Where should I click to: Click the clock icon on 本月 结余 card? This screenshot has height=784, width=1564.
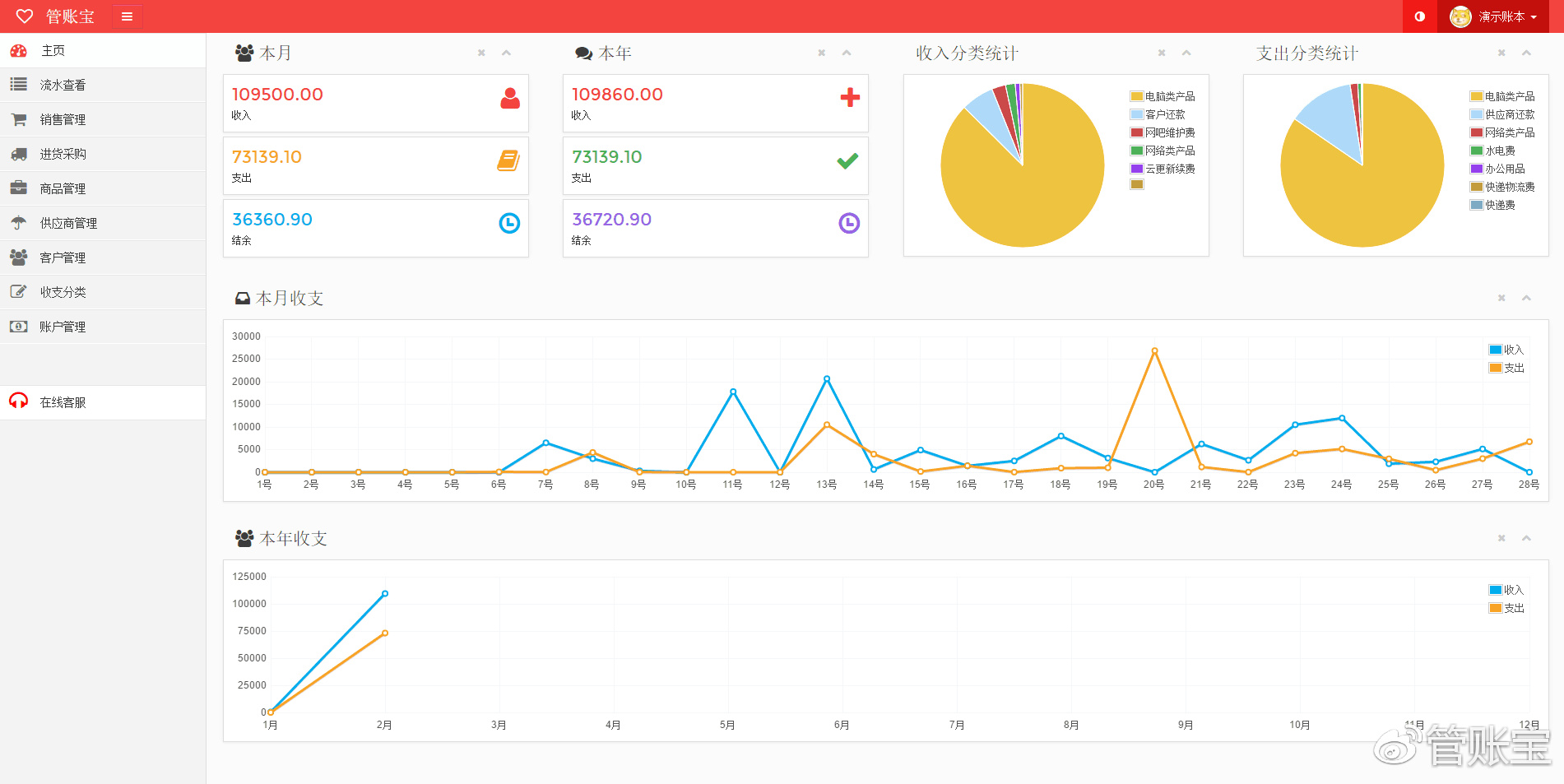pyautogui.click(x=509, y=223)
